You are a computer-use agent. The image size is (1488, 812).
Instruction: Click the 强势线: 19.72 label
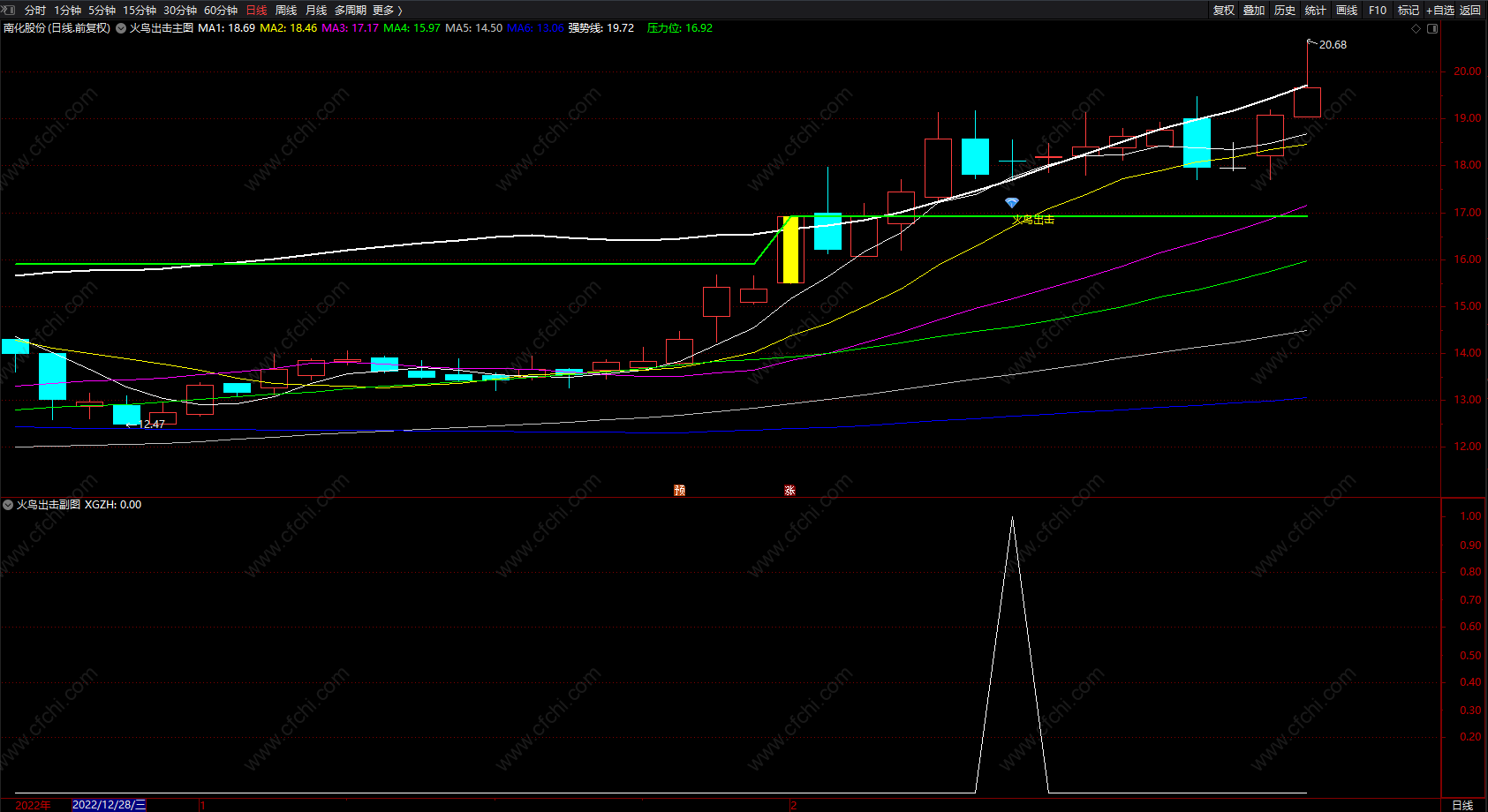pyautogui.click(x=600, y=28)
